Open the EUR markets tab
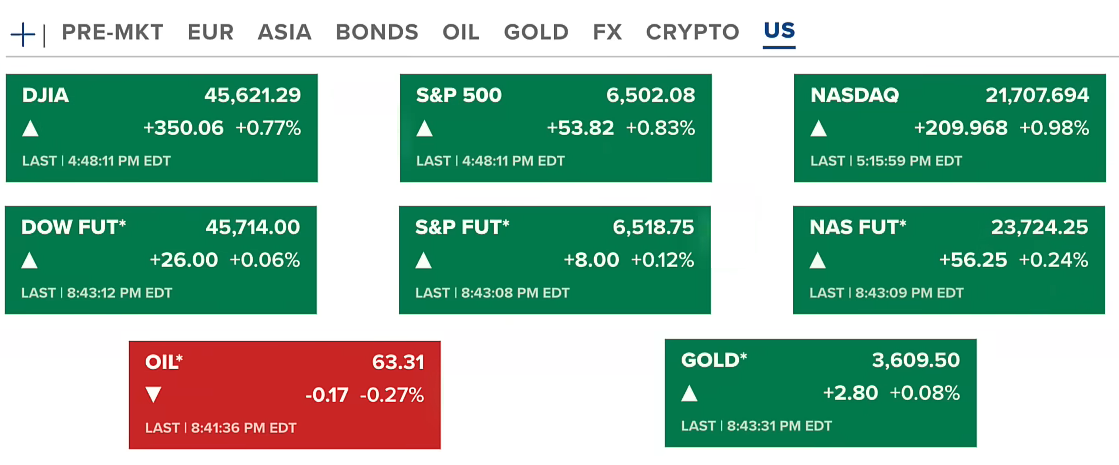The width and height of the screenshot is (1119, 465). 210,32
